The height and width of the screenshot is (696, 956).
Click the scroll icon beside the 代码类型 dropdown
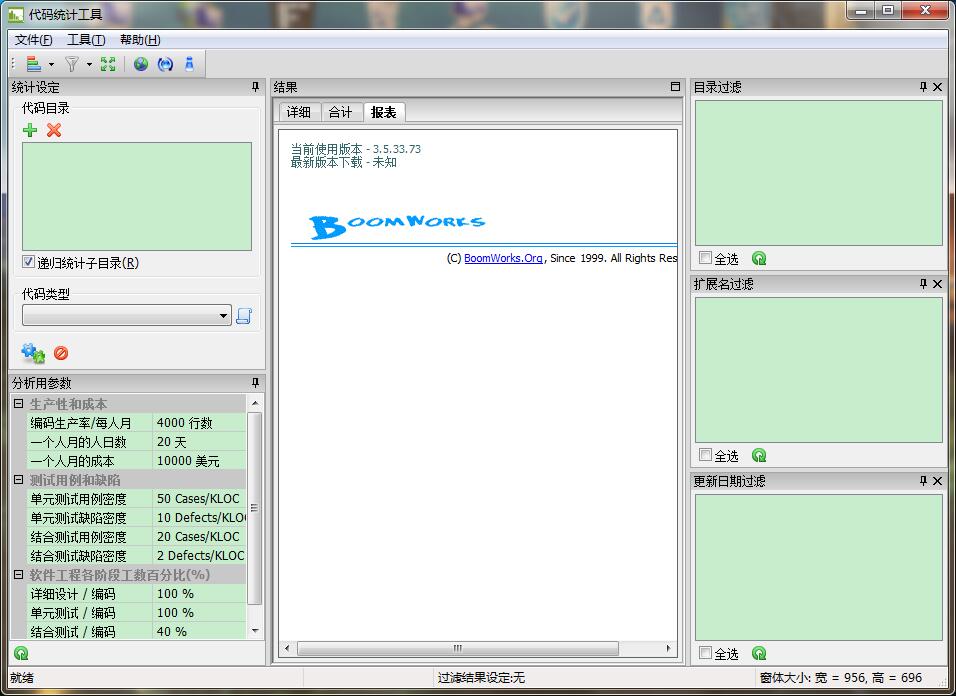pos(244,316)
